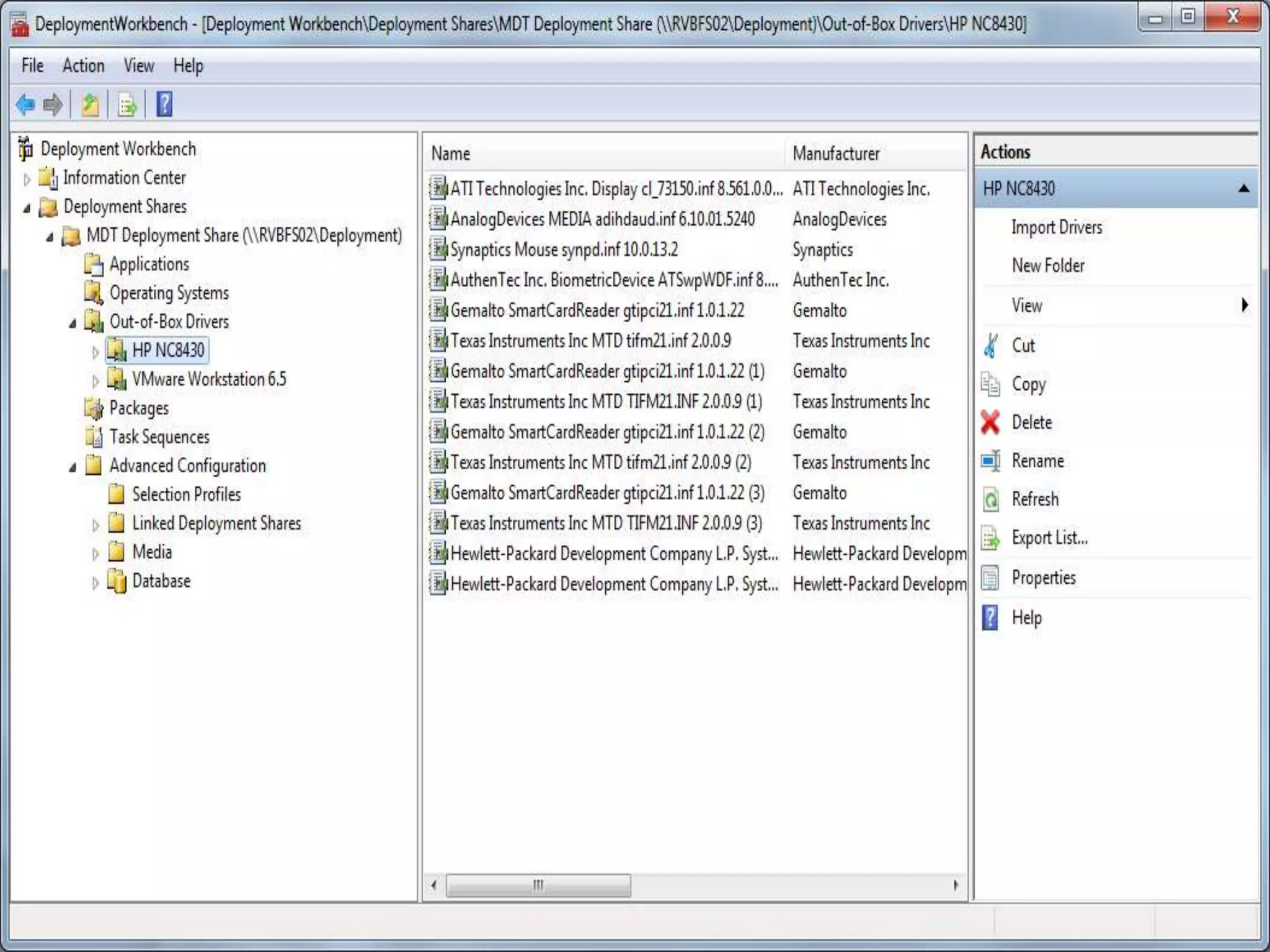Click Import Drivers in Actions pane
Screen dimensions: 1270x952
click(x=1057, y=227)
